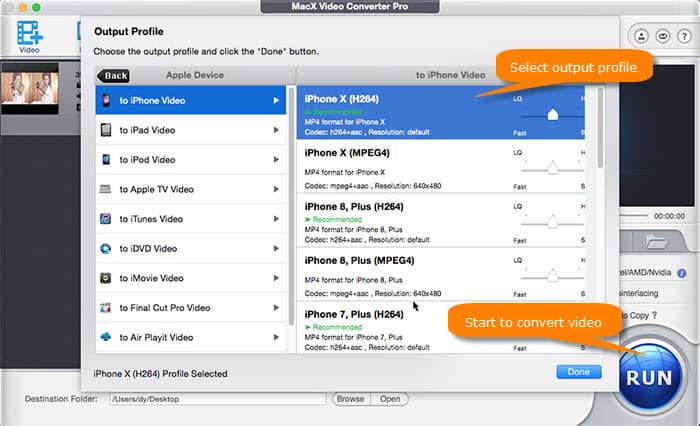Select the to iMovie Video category
This screenshot has width=700, height=426.
click(x=191, y=278)
